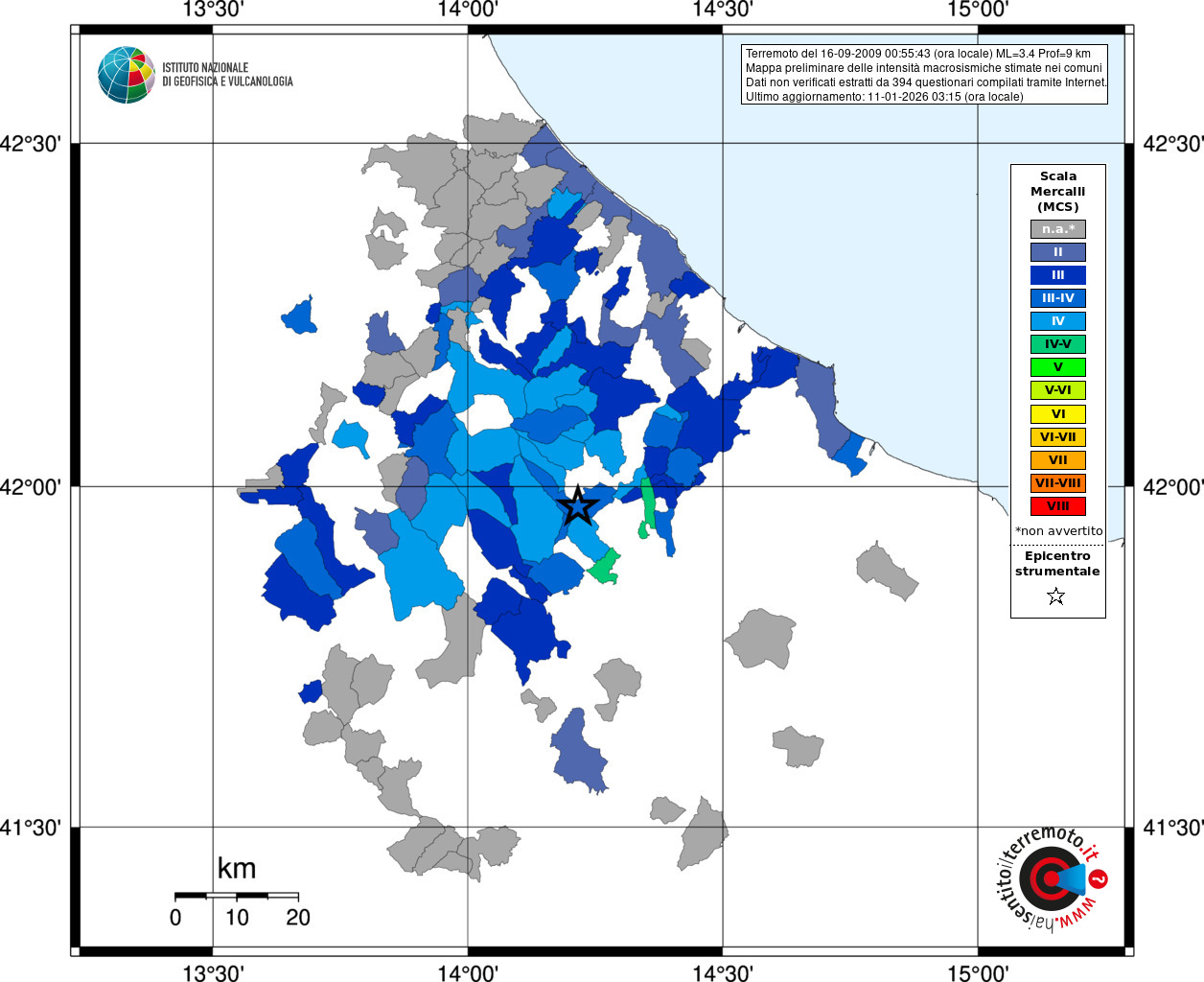Image resolution: width=1204 pixels, height=982 pixels.
Task: Click left axis label 42°00'
Action: (x=31, y=487)
